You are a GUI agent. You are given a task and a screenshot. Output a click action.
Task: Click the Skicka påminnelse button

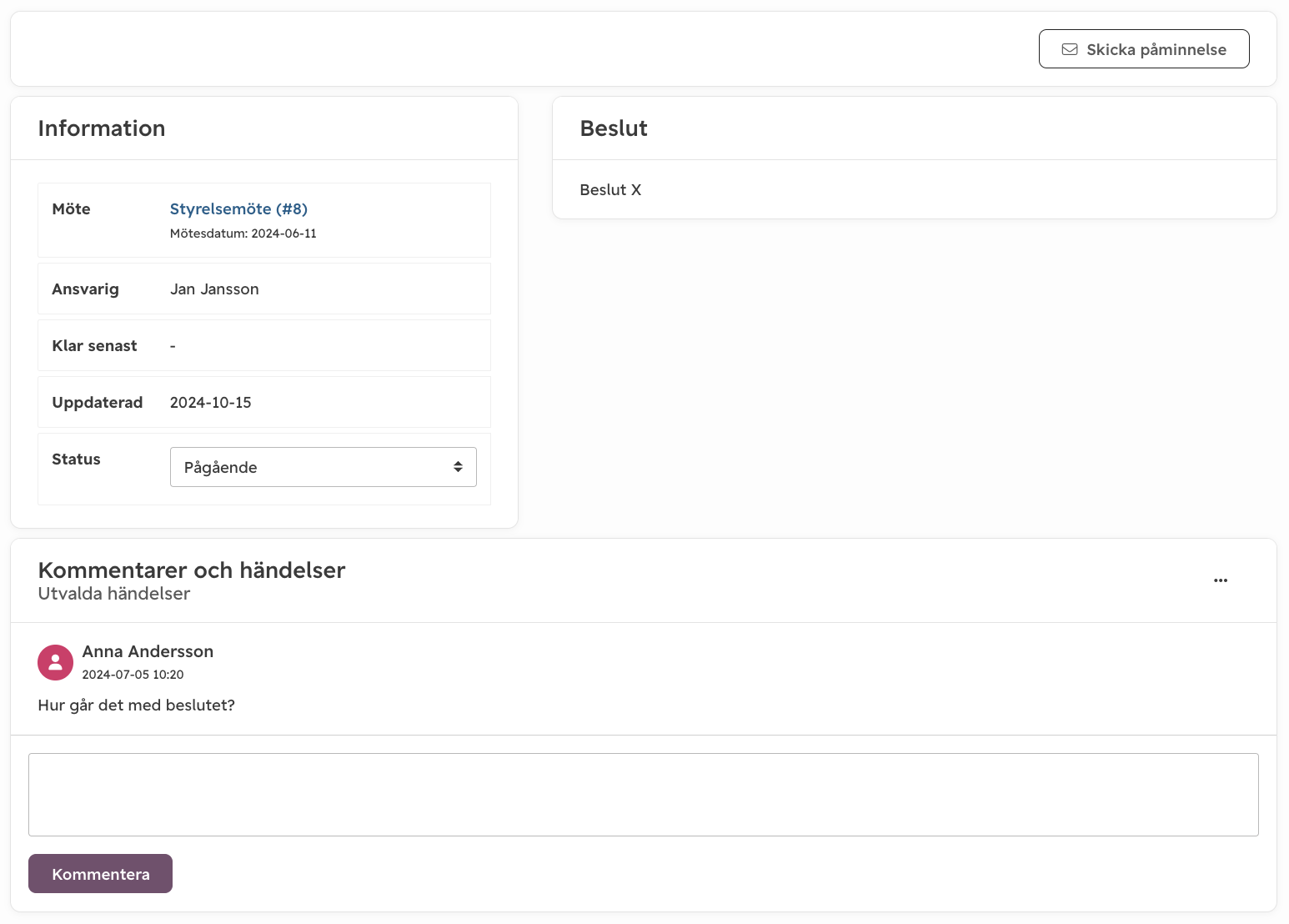(x=1143, y=49)
